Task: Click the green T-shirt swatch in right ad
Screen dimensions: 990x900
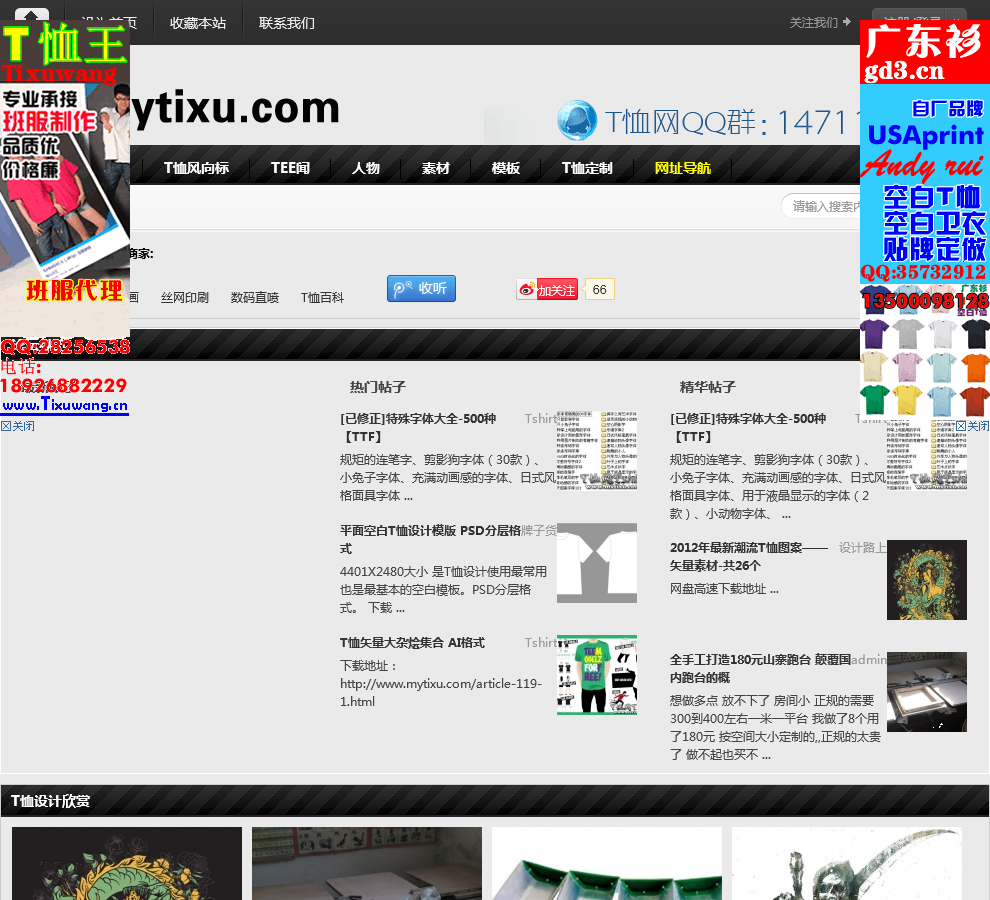Action: coord(874,400)
